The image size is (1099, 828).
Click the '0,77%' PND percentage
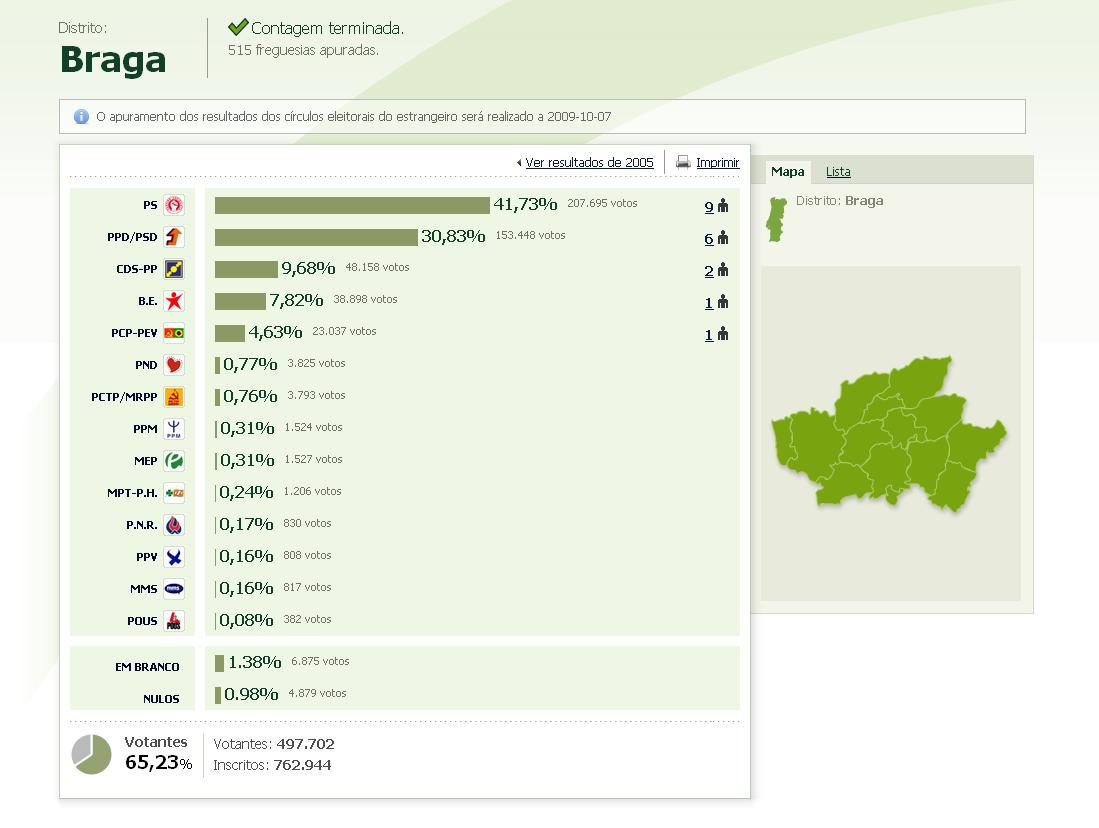coord(250,365)
